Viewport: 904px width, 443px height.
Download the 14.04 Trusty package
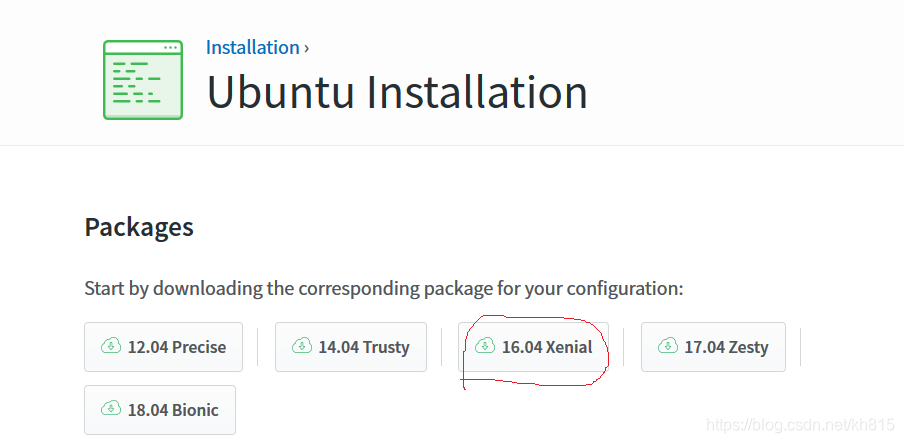351,347
